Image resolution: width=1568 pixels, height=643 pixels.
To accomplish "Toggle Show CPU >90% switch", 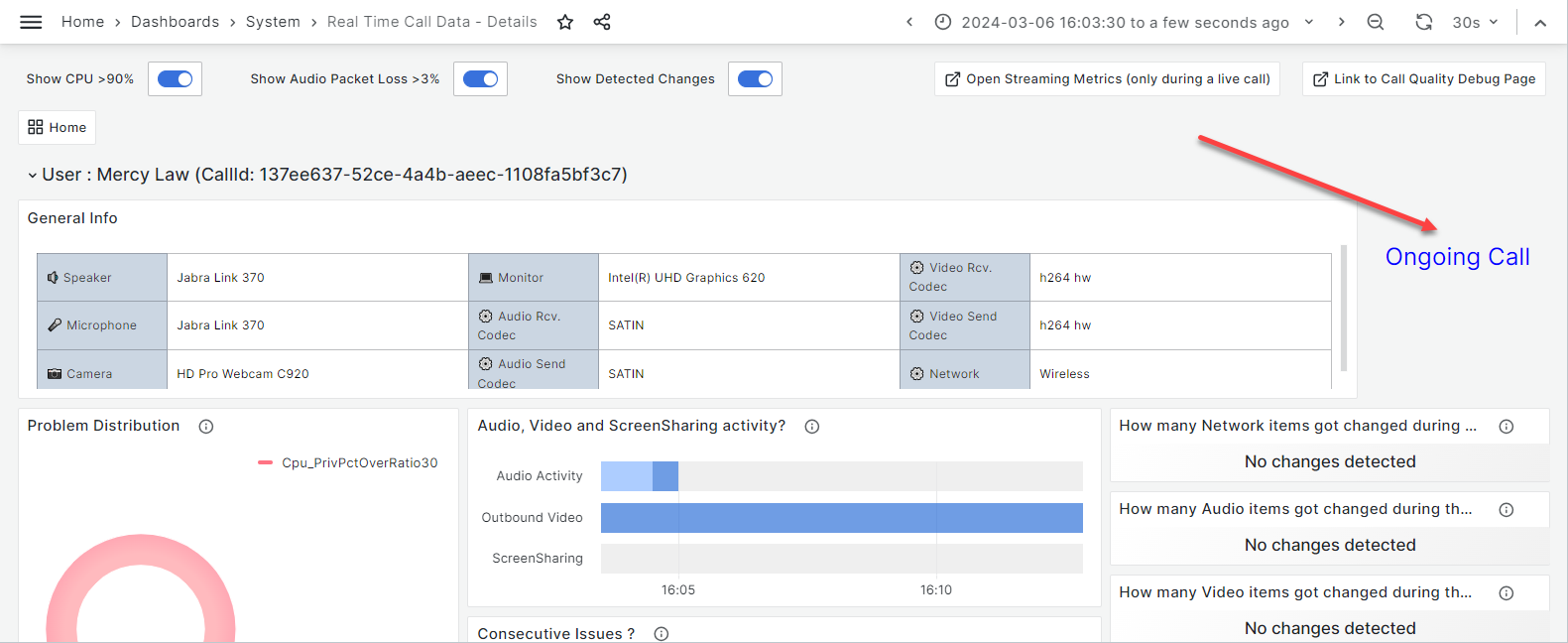I will pyautogui.click(x=176, y=79).
